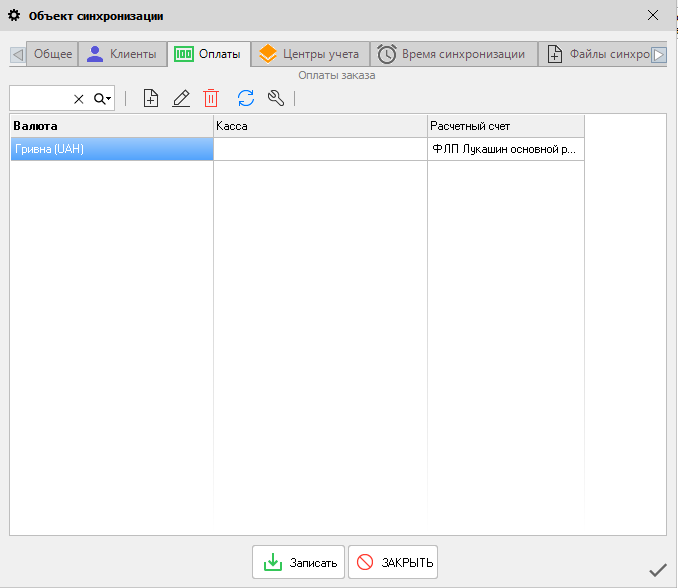Click the gear icon in title bar
Image resolution: width=678 pixels, height=588 pixels.
pos(14,16)
